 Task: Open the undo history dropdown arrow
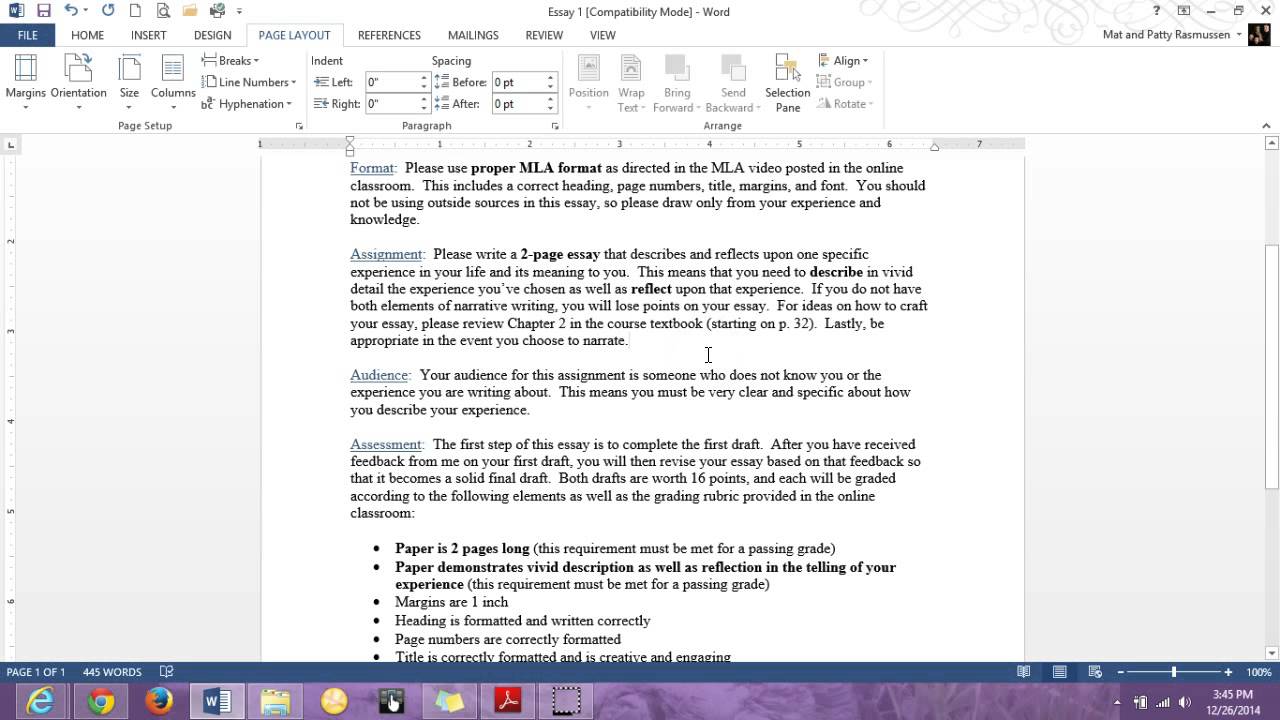87,11
